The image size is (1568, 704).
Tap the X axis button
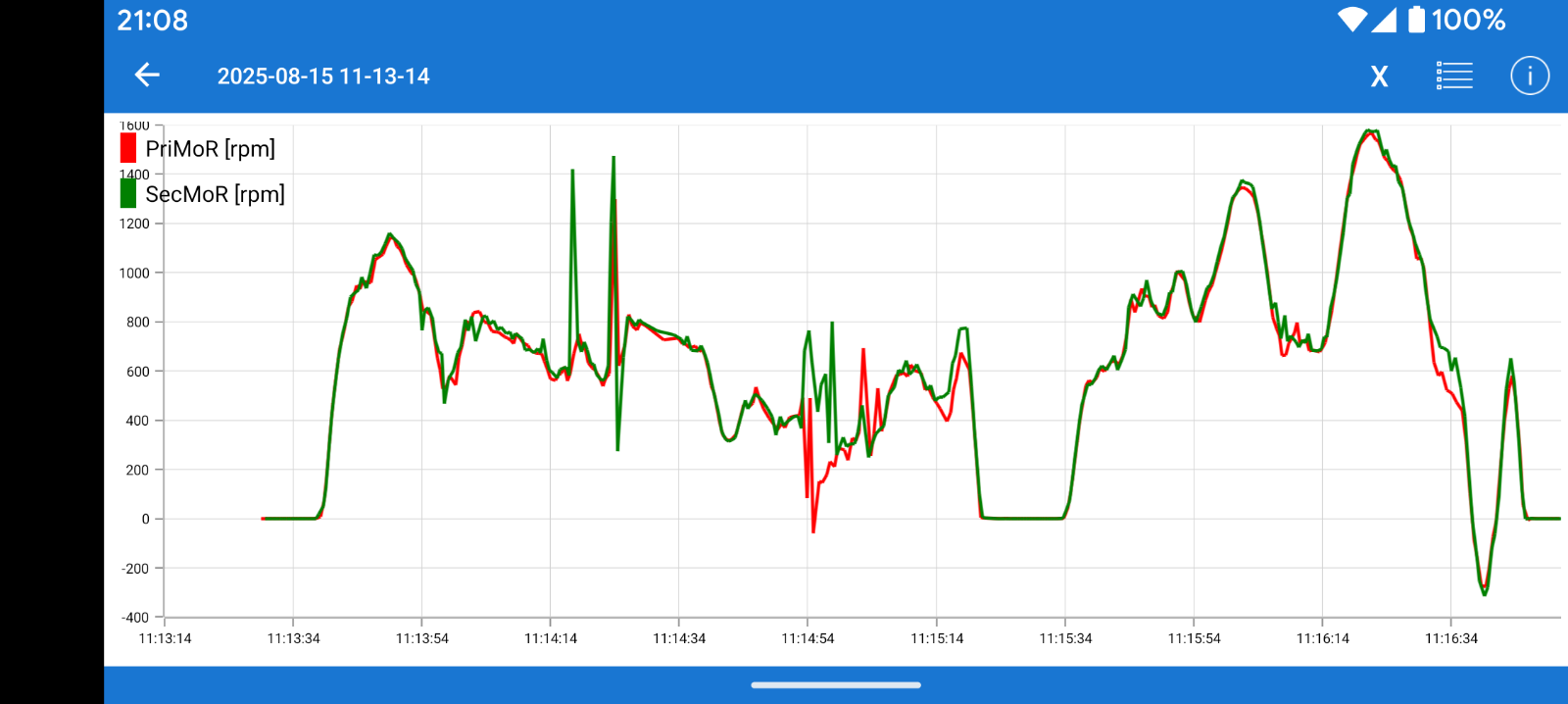[1379, 76]
